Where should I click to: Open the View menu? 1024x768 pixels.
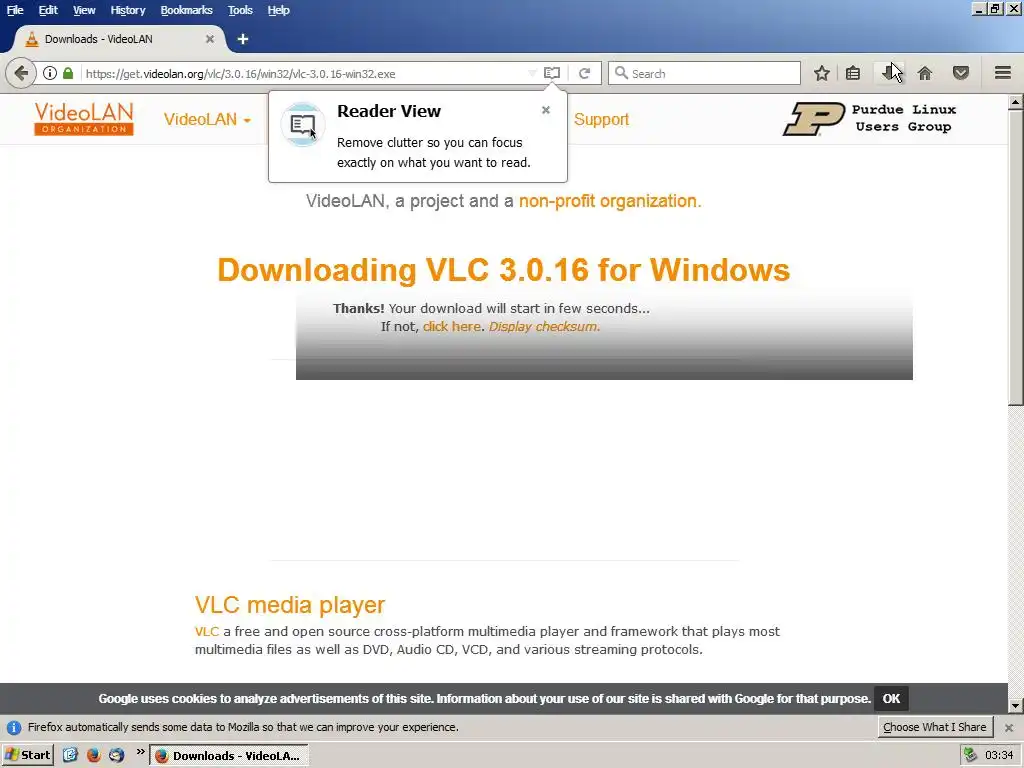[84, 10]
